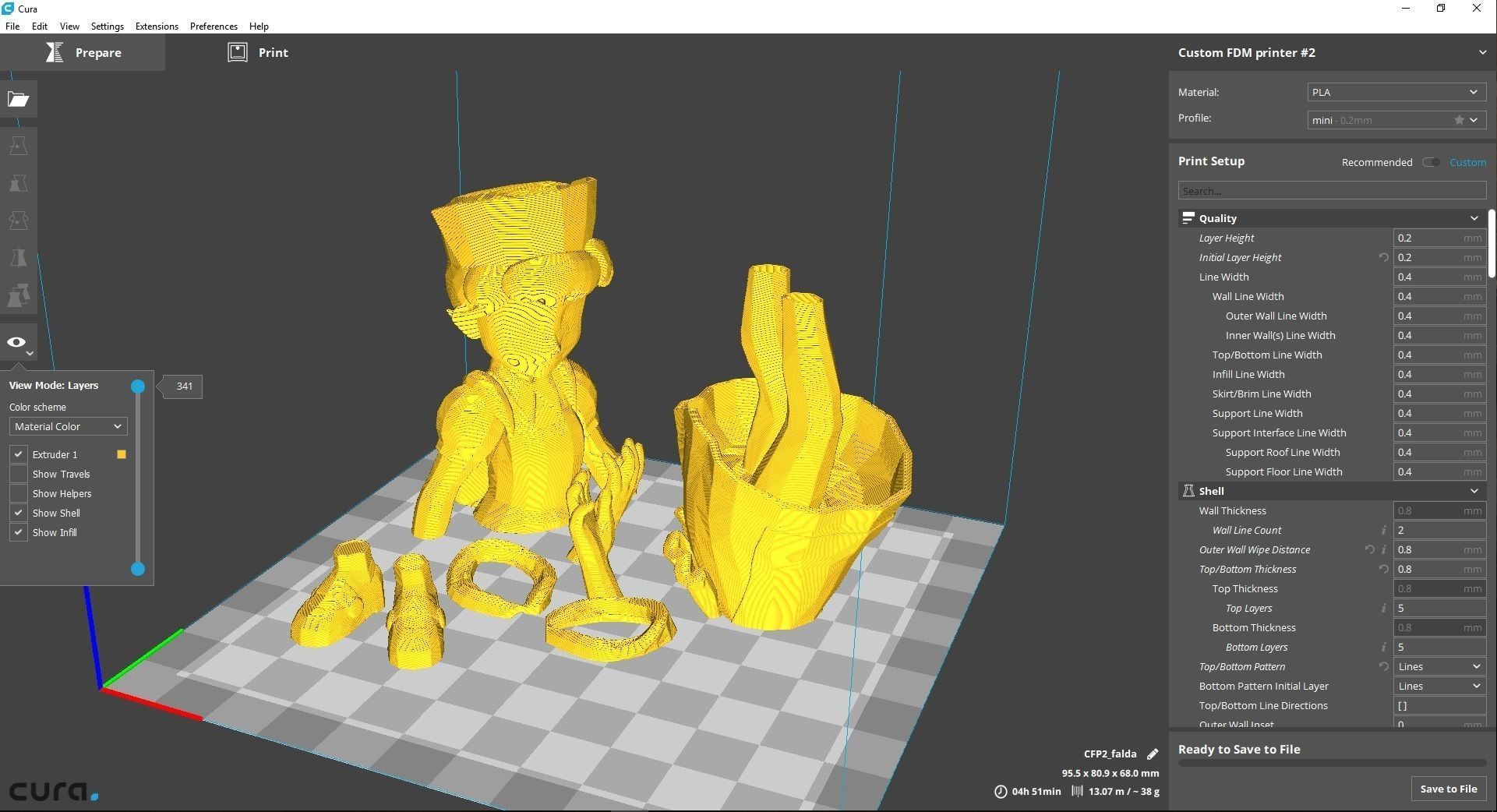1497x812 pixels.
Task: Open the view mode dropdown arrow
Action: pyautogui.click(x=30, y=354)
